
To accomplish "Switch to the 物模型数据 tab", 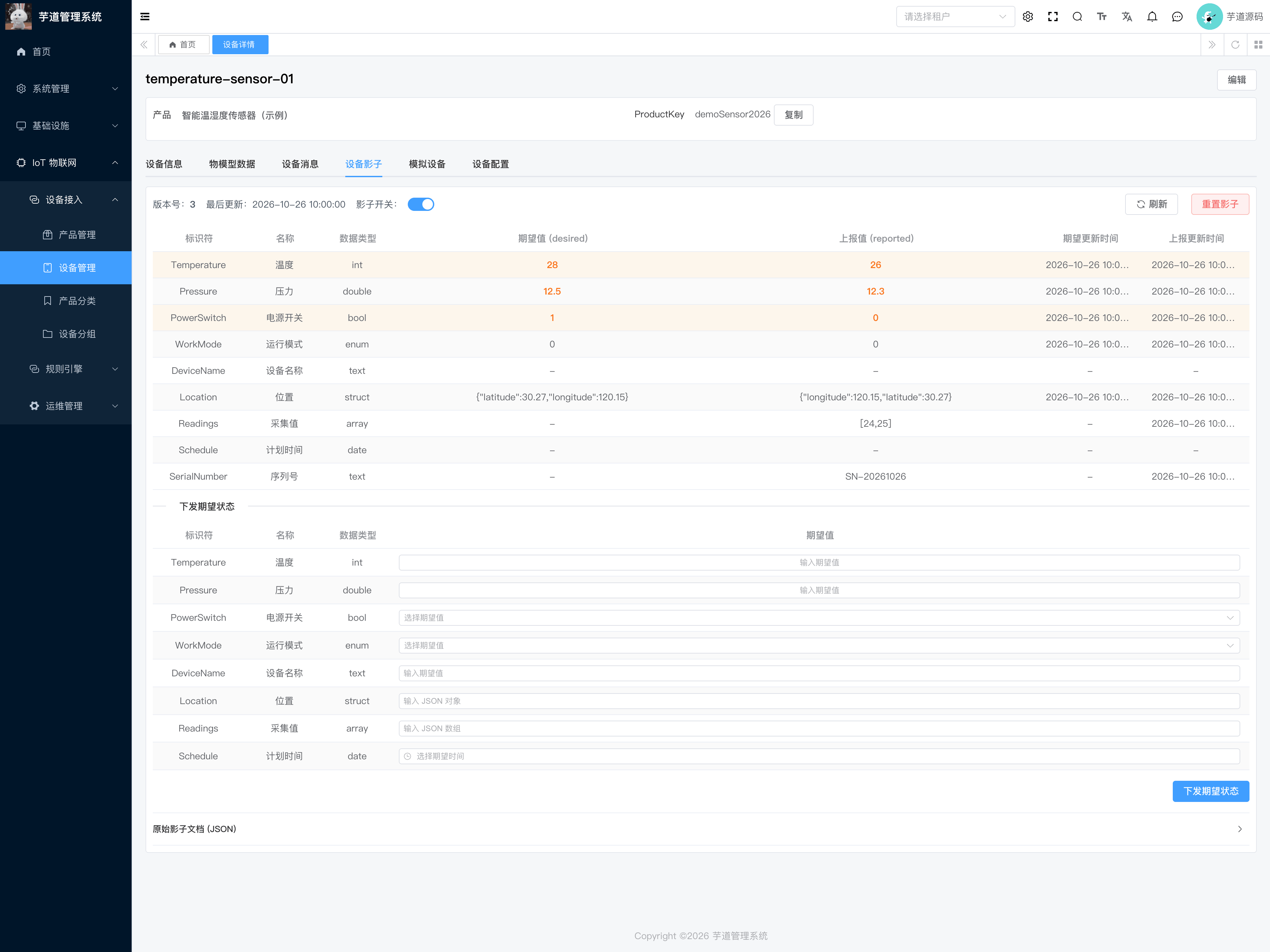I will tap(232, 164).
